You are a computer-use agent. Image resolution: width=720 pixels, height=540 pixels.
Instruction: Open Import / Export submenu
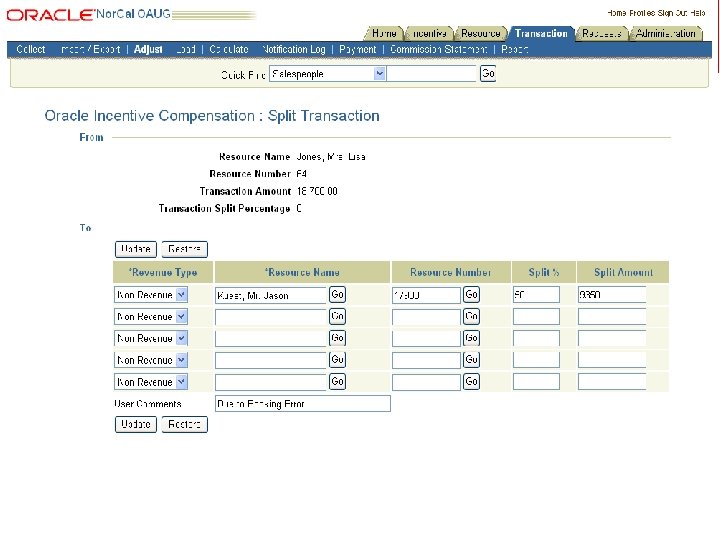pos(90,49)
